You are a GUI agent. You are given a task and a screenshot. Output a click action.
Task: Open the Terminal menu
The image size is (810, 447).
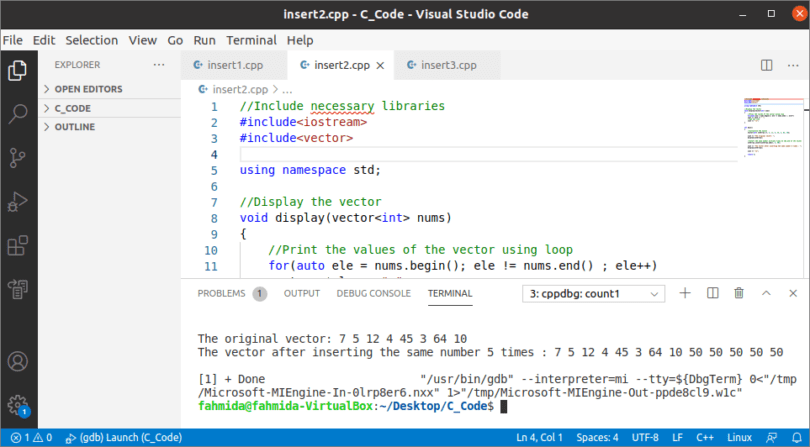click(x=251, y=40)
